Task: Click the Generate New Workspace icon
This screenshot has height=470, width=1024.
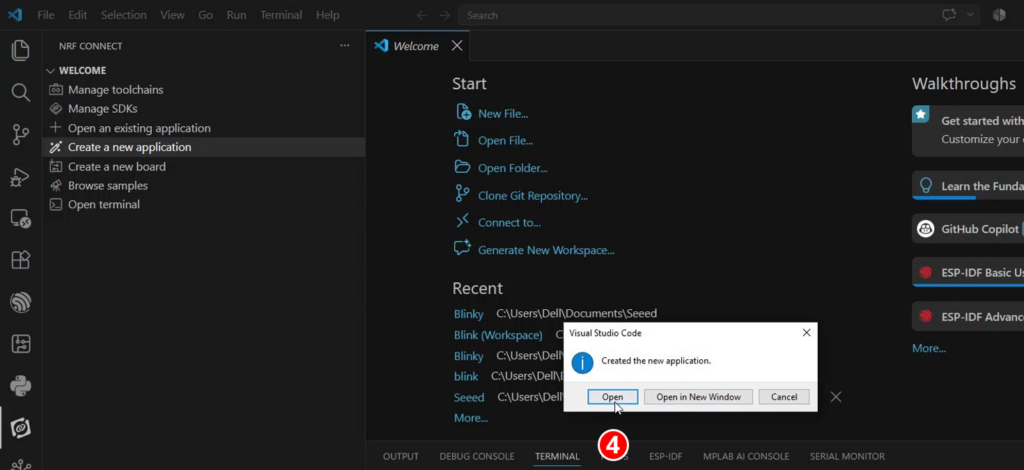Action: [x=462, y=249]
